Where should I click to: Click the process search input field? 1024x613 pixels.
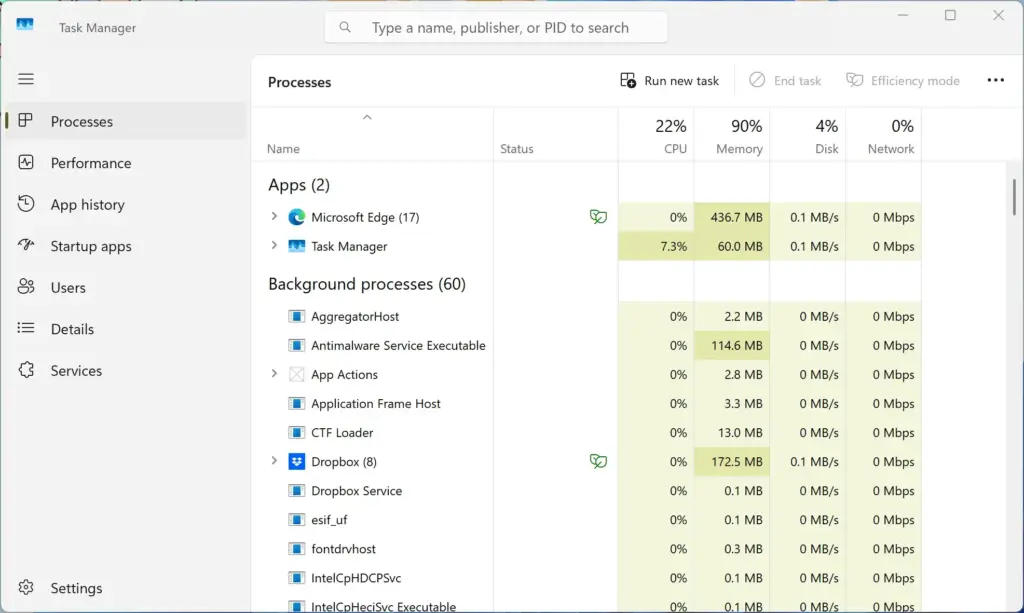coord(496,27)
